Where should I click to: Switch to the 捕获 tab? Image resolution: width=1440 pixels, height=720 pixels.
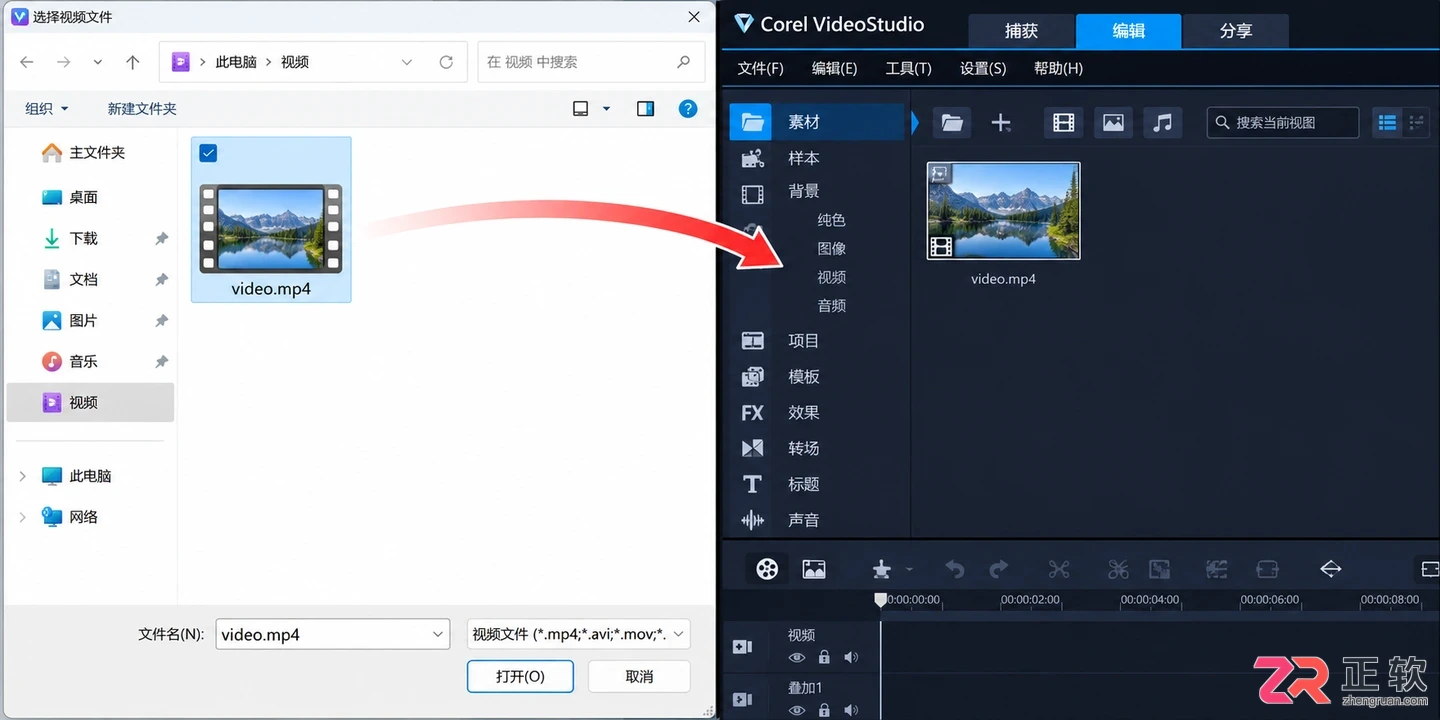tap(1021, 31)
